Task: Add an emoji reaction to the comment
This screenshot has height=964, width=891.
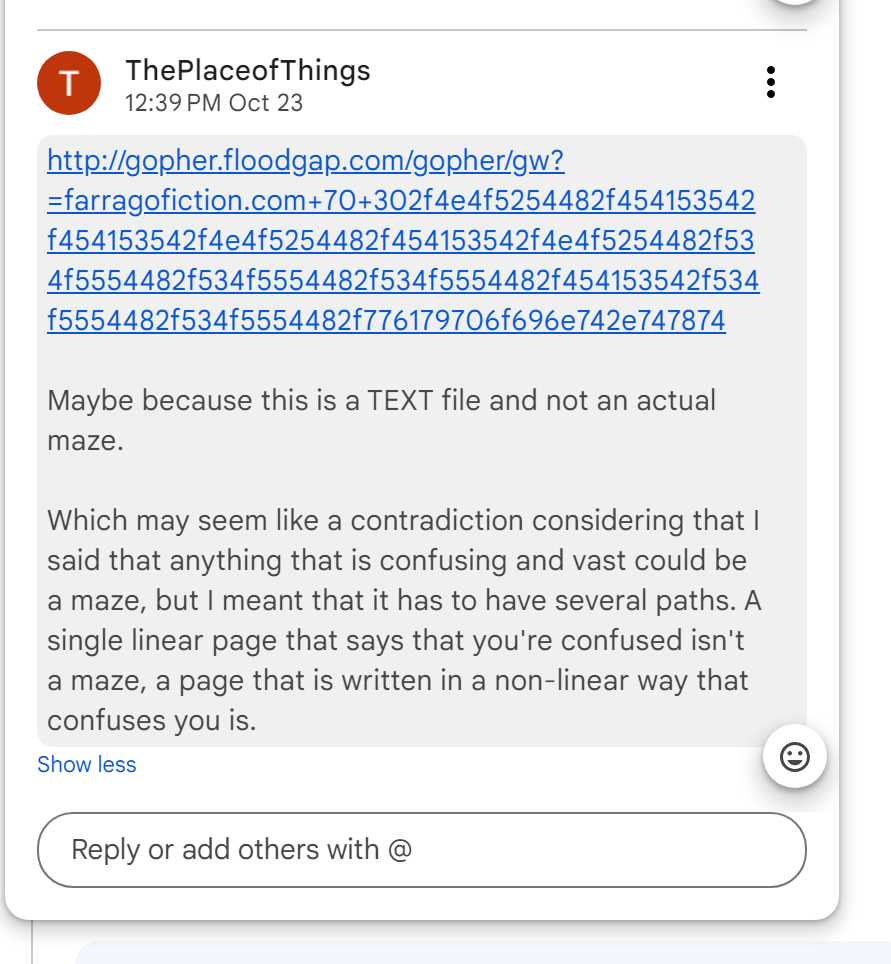Action: (x=794, y=758)
